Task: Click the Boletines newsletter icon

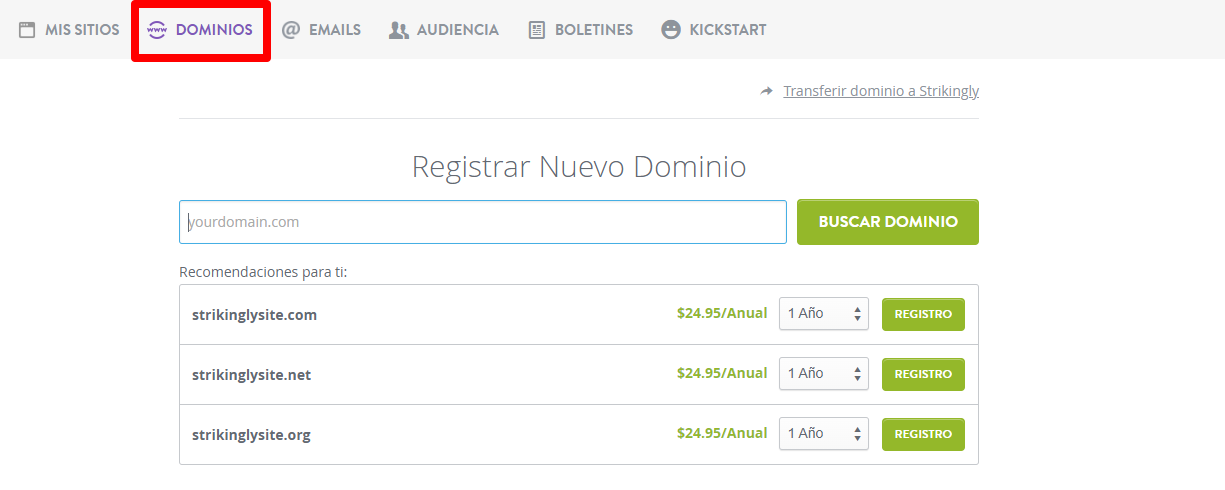Action: click(537, 30)
